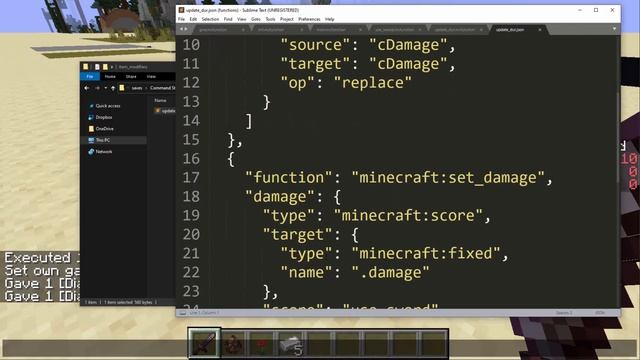Click the Spaces indentation setting in status bar
640x360 pixels.
[564, 313]
